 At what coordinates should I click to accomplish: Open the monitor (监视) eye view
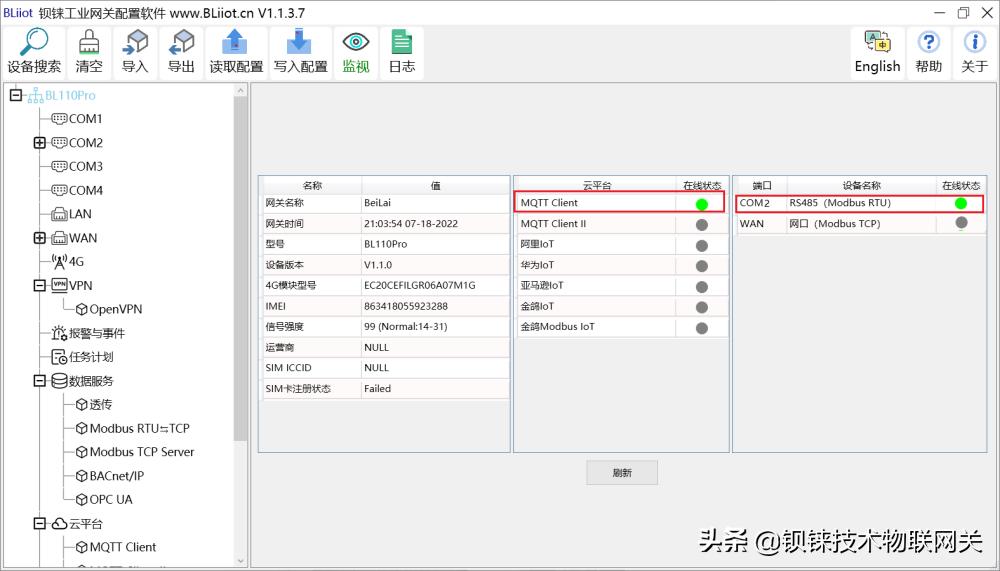click(x=356, y=52)
